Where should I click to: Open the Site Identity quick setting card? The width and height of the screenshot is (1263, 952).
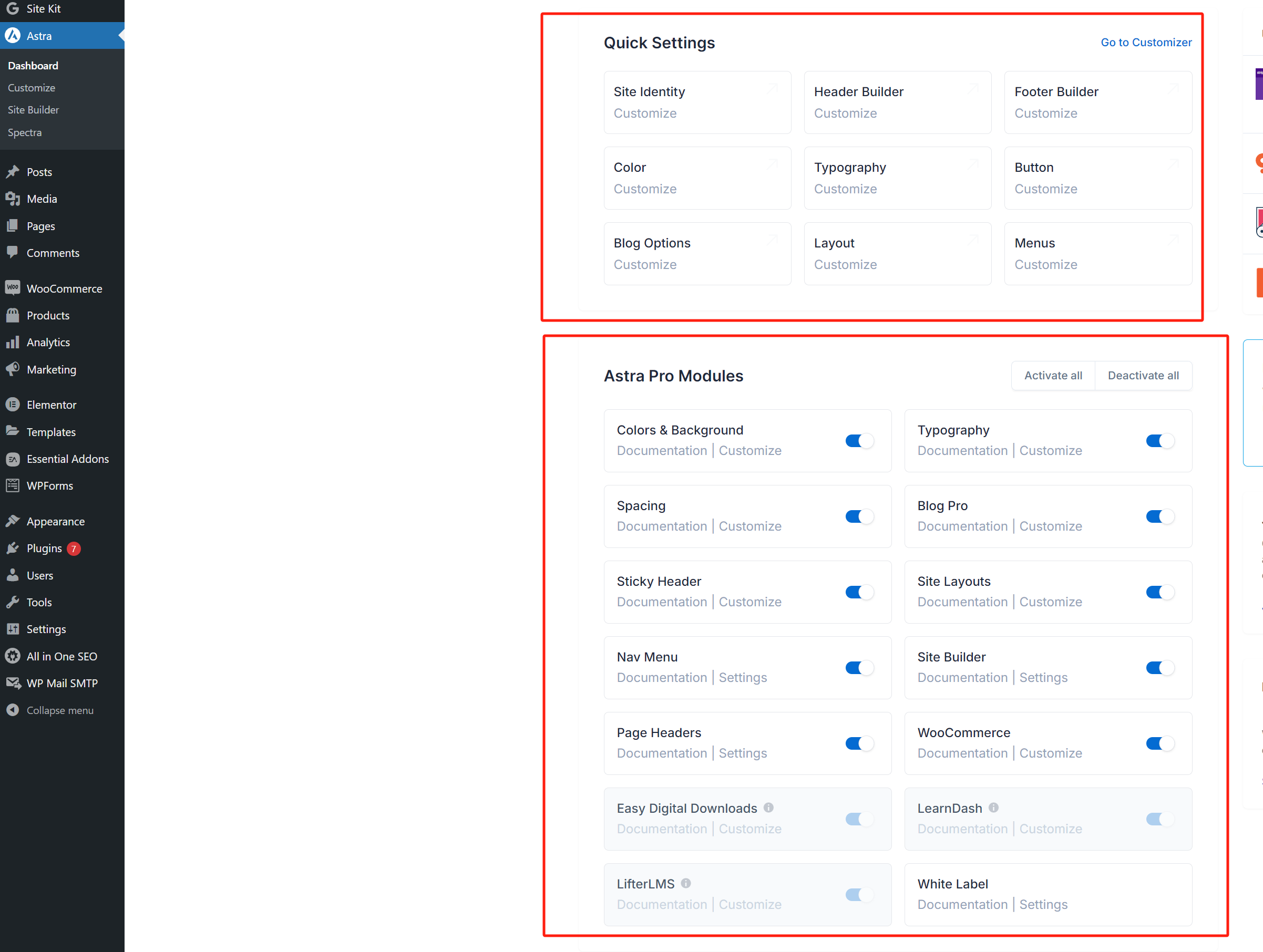pyautogui.click(x=697, y=102)
